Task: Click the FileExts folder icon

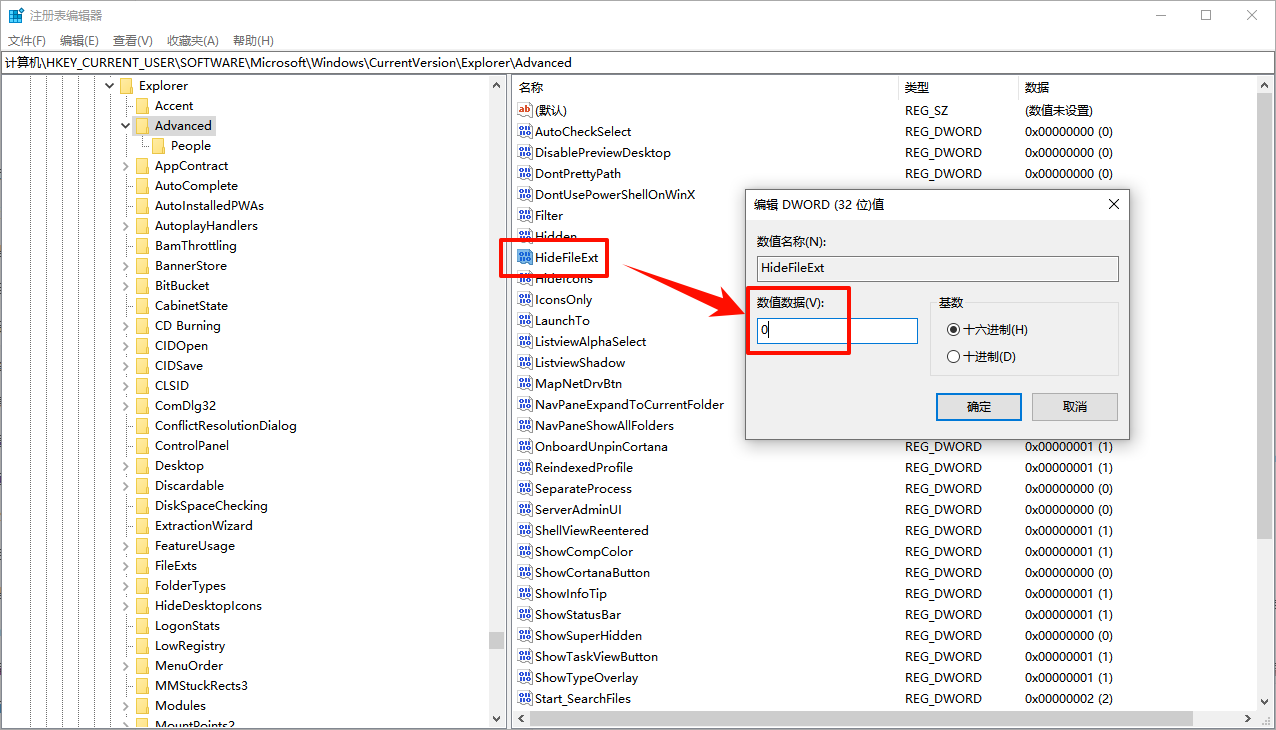Action: tap(142, 565)
